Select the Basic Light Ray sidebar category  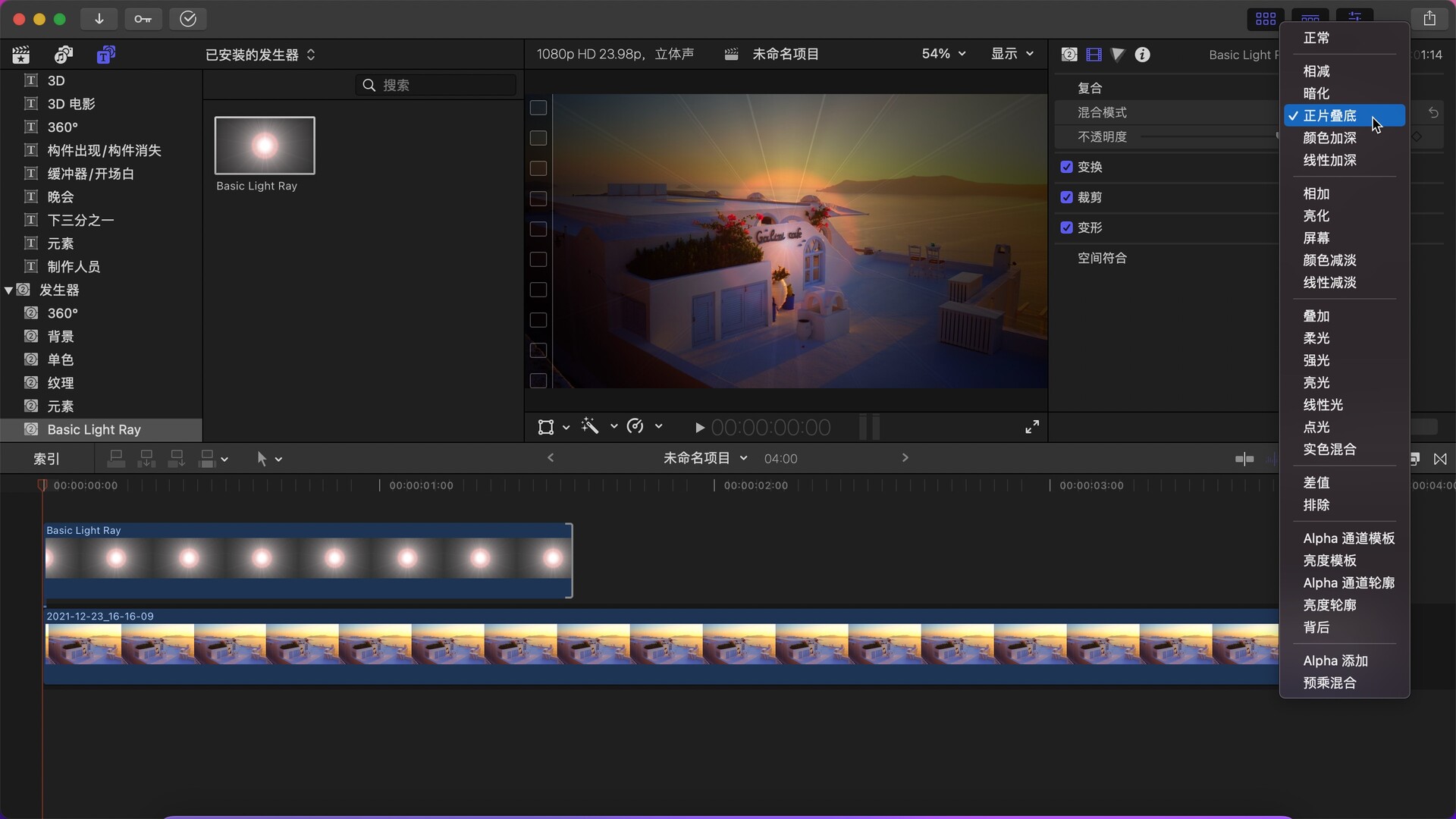point(101,430)
